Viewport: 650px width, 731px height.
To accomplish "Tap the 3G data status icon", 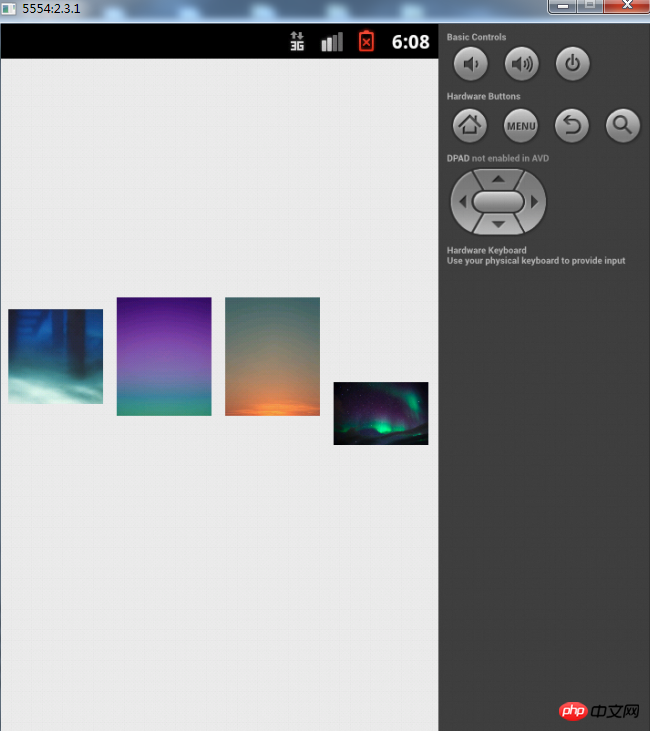I will pyautogui.click(x=297, y=41).
